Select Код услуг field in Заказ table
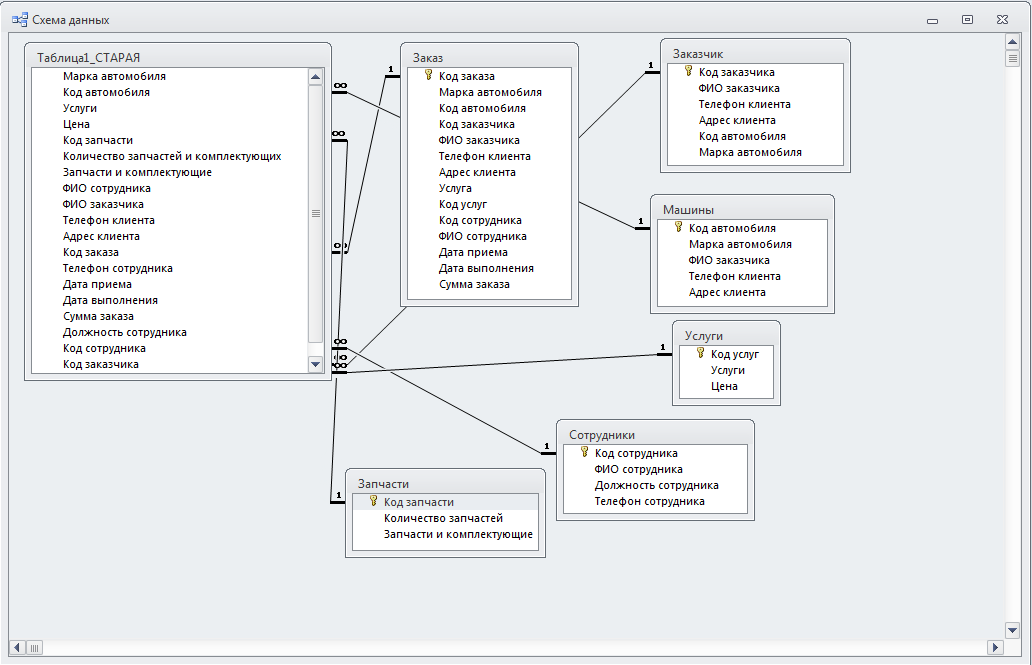Viewport: 1032px width, 665px height. point(463,204)
